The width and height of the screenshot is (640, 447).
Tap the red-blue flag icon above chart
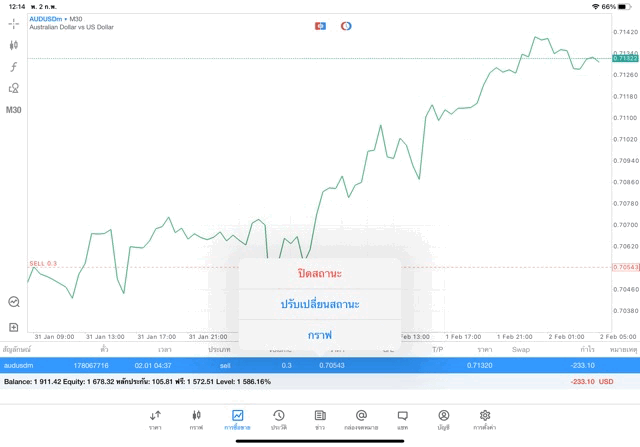[320, 25]
